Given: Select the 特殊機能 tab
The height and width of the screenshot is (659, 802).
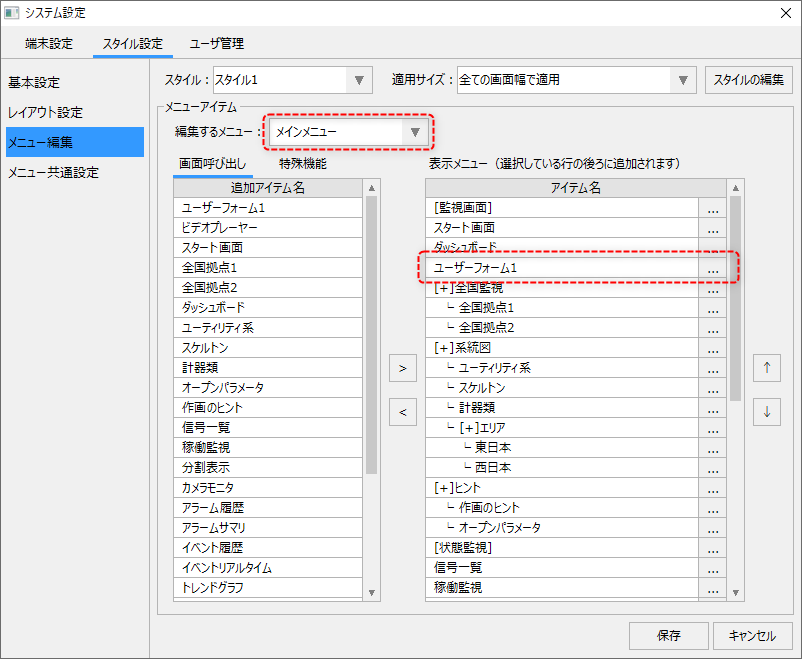Looking at the screenshot, I should click(302, 163).
